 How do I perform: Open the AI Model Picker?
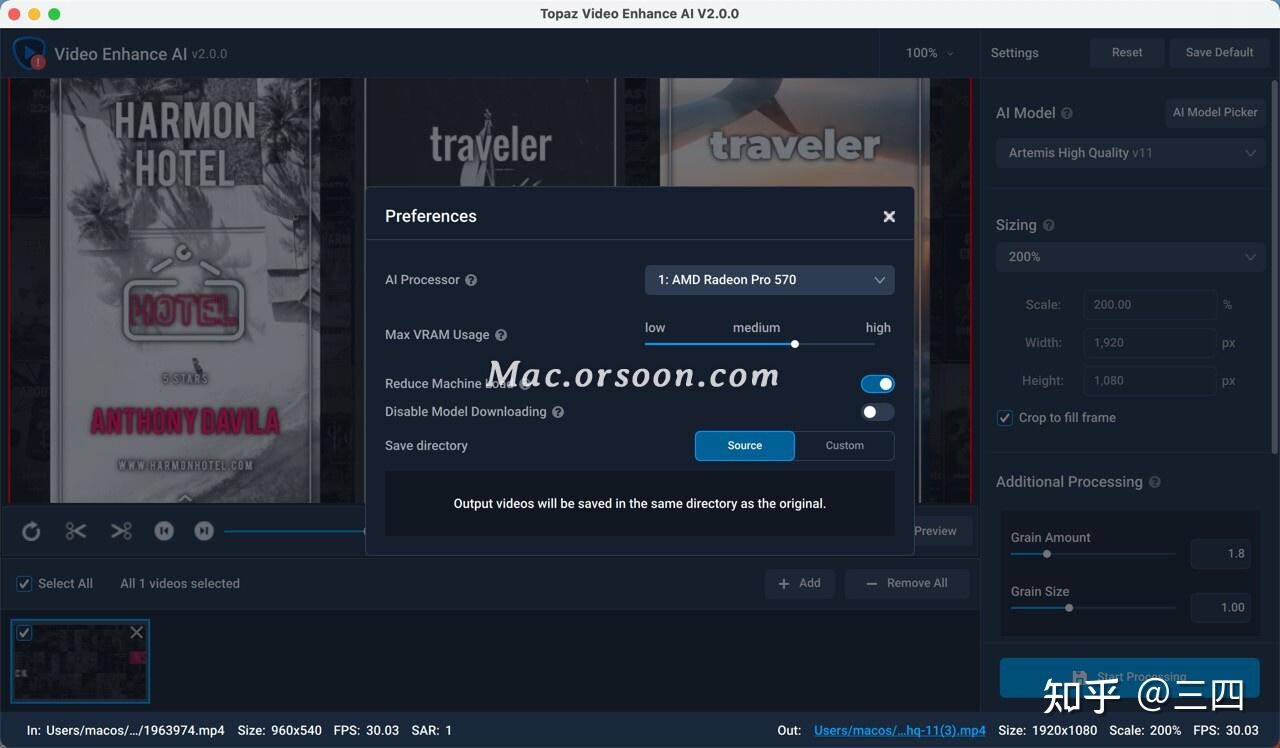coord(1215,113)
